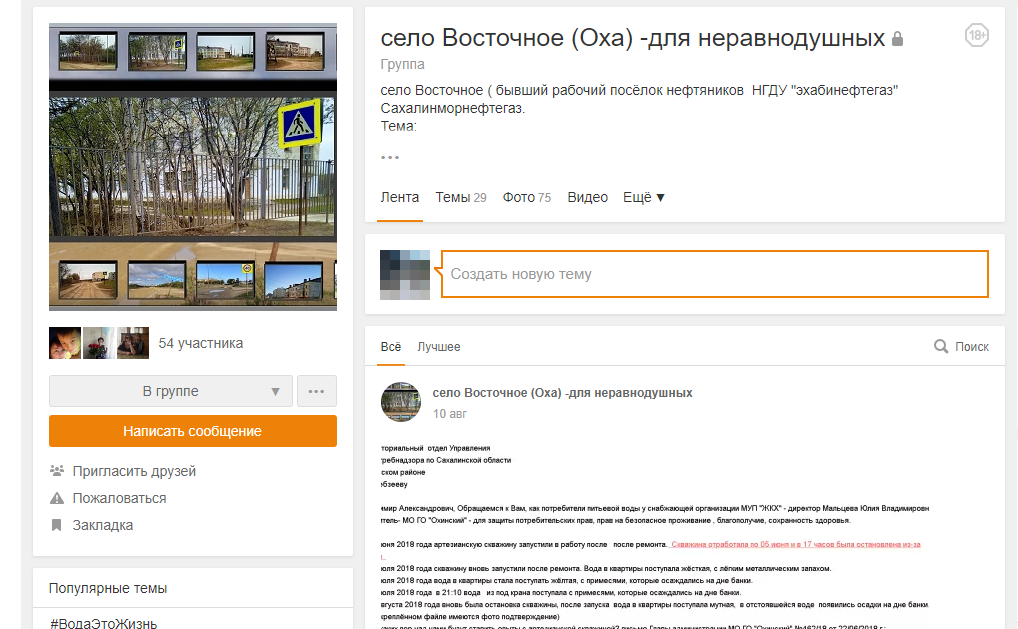
Task: Show 'Лучшее' posts filter
Action: coord(439,347)
